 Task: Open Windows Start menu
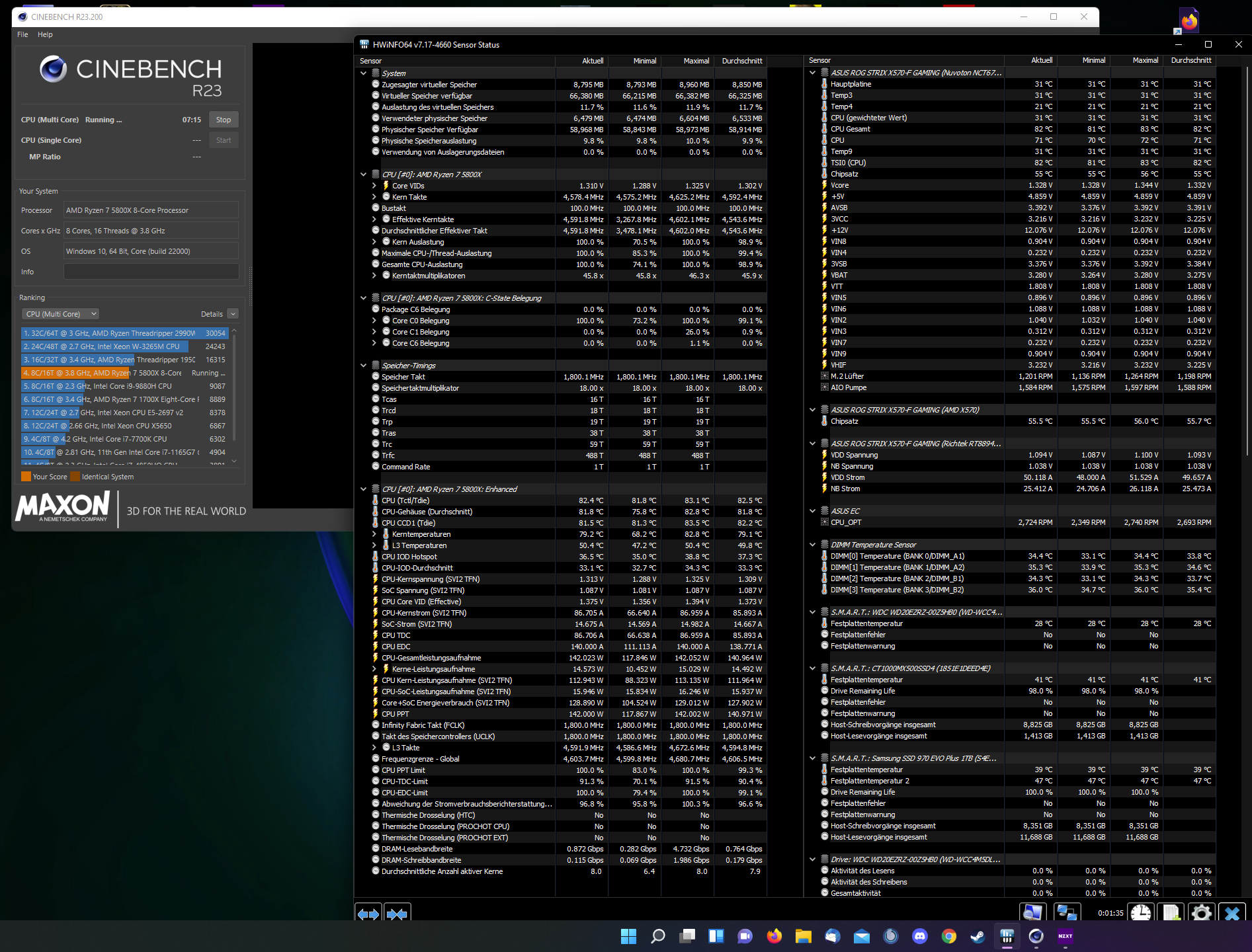pyautogui.click(x=628, y=936)
